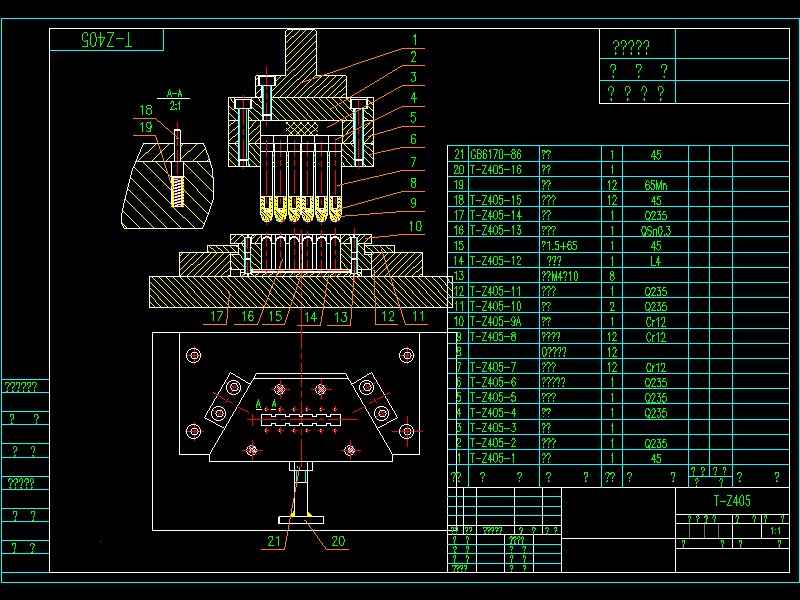
Task: Select the T-Z405-9A parts list entry
Action: pyautogui.click(x=496, y=321)
